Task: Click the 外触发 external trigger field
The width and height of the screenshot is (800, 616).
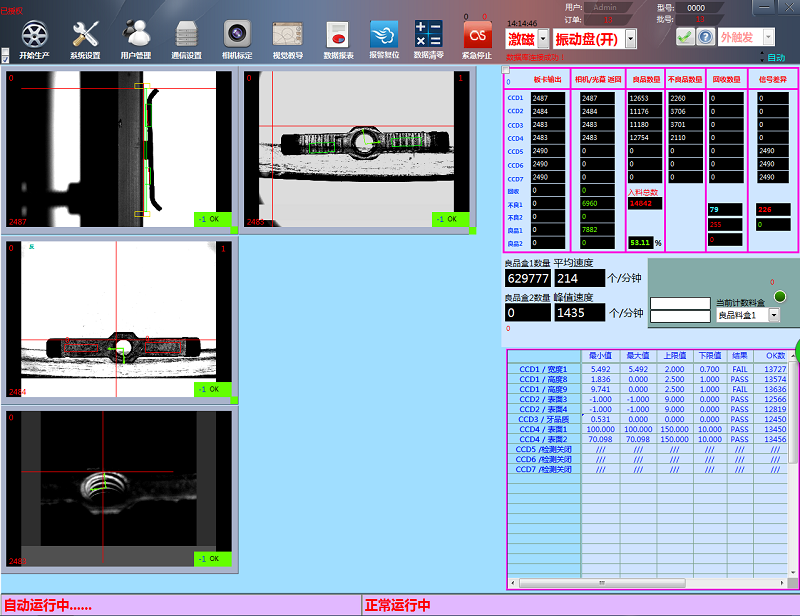Action: [738, 37]
